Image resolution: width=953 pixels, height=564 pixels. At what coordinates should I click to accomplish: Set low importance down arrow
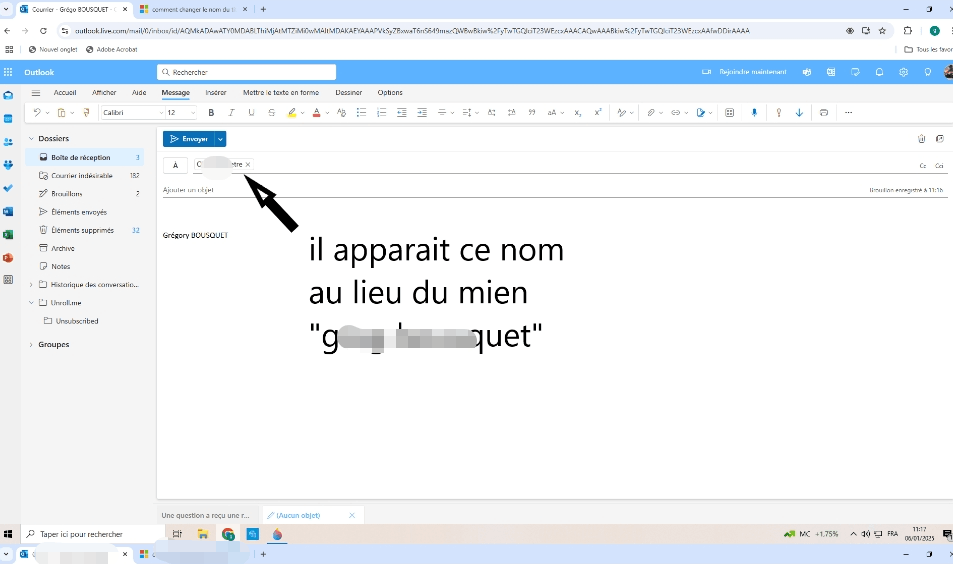(x=799, y=112)
